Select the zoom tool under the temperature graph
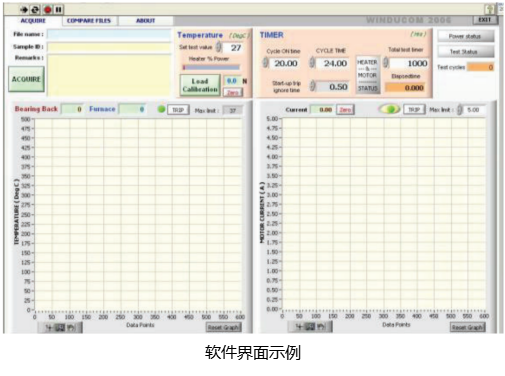 60,328
